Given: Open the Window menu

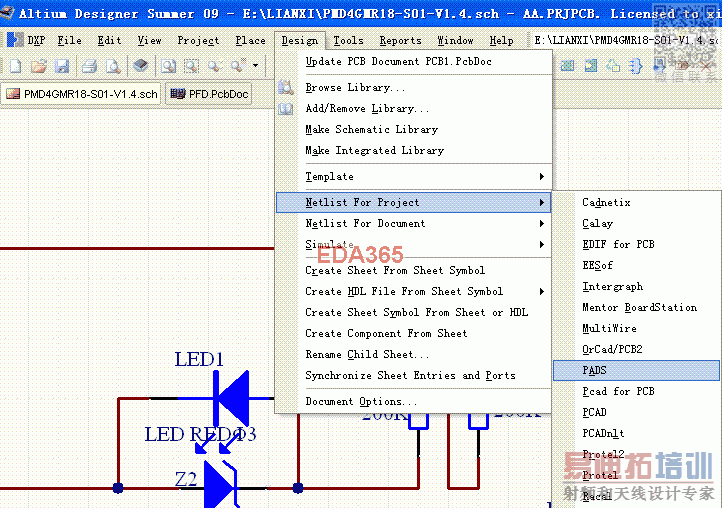Looking at the screenshot, I should pyautogui.click(x=455, y=41).
